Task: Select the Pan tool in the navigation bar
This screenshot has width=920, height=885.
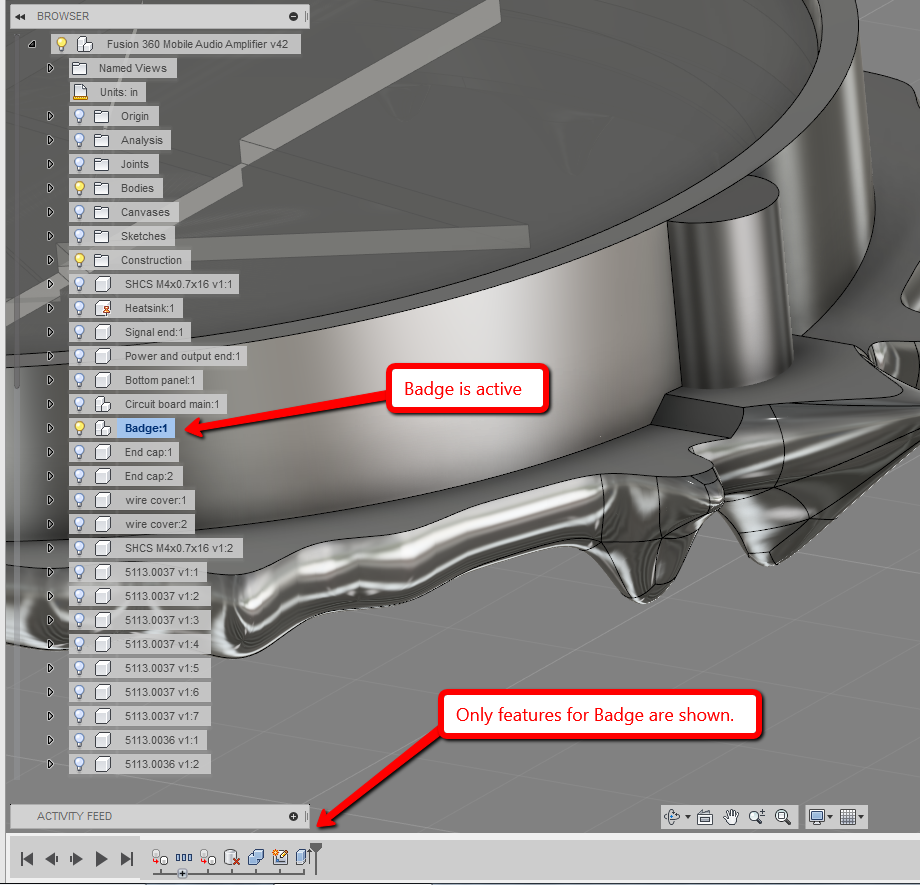Action: click(731, 816)
